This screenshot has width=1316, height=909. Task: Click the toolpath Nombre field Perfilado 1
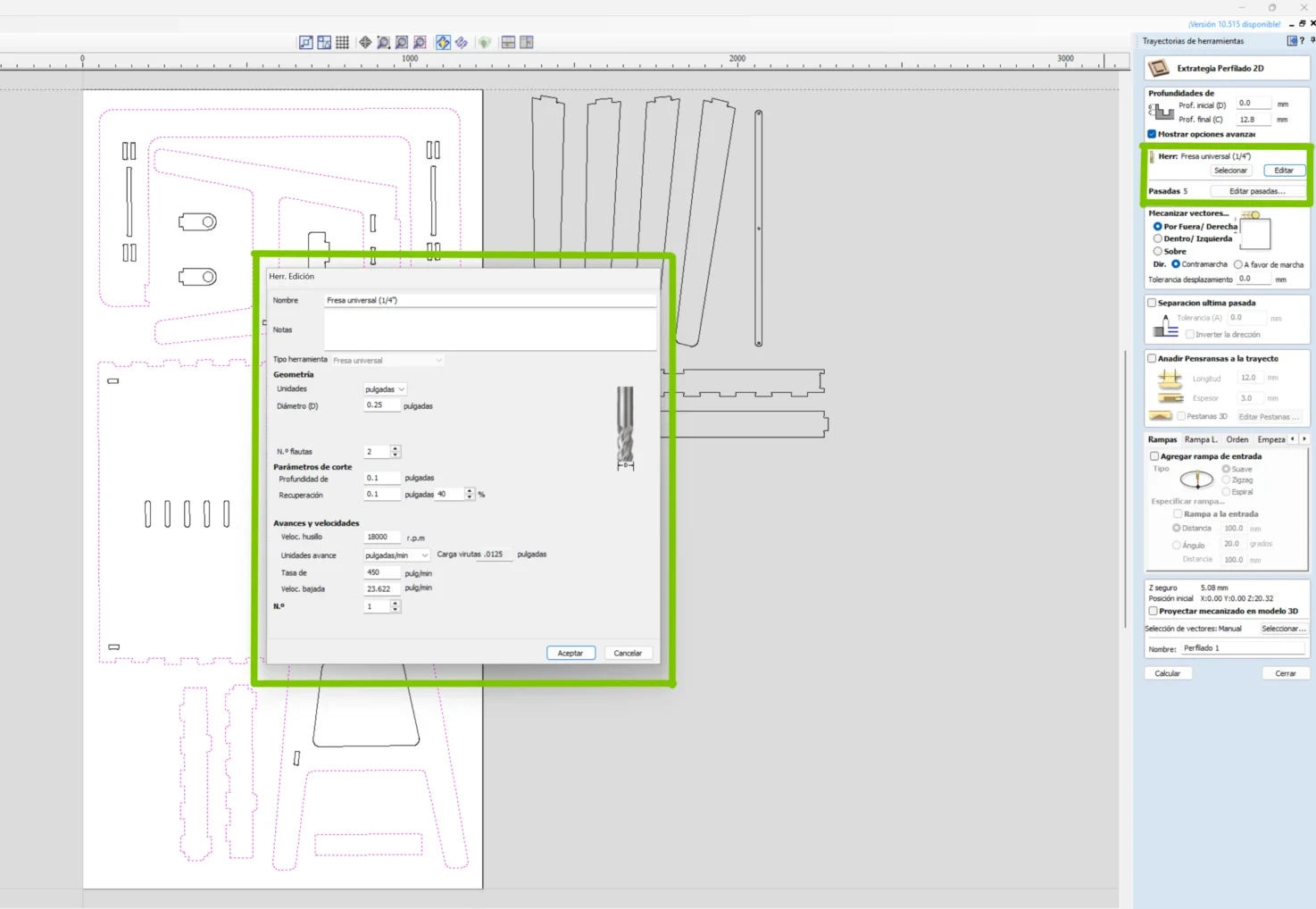point(1244,648)
